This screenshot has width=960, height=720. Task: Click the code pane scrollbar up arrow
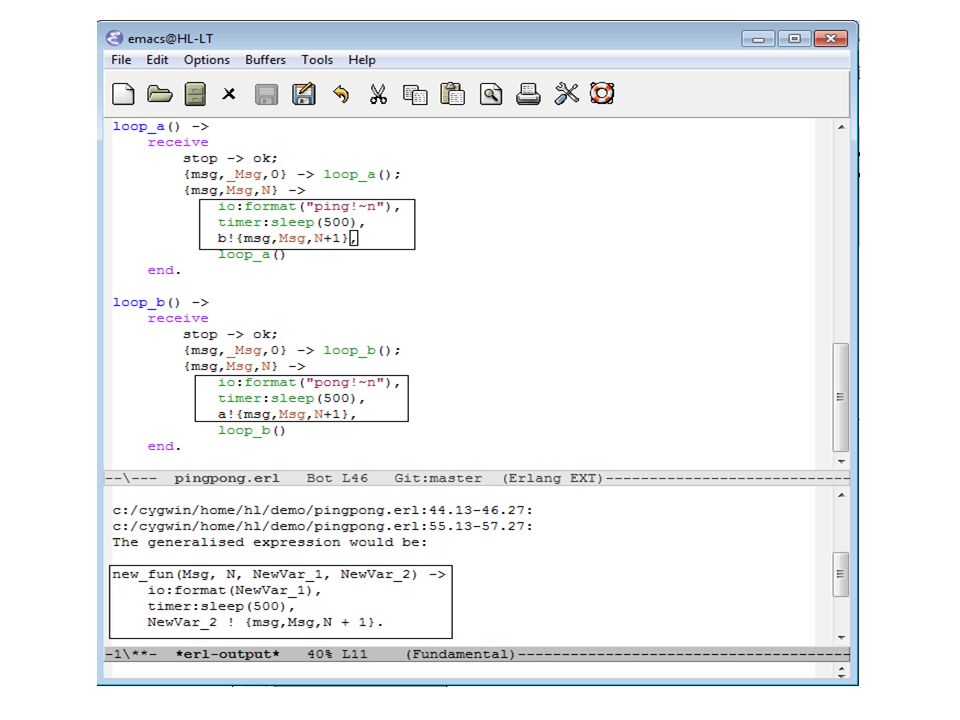(x=841, y=127)
